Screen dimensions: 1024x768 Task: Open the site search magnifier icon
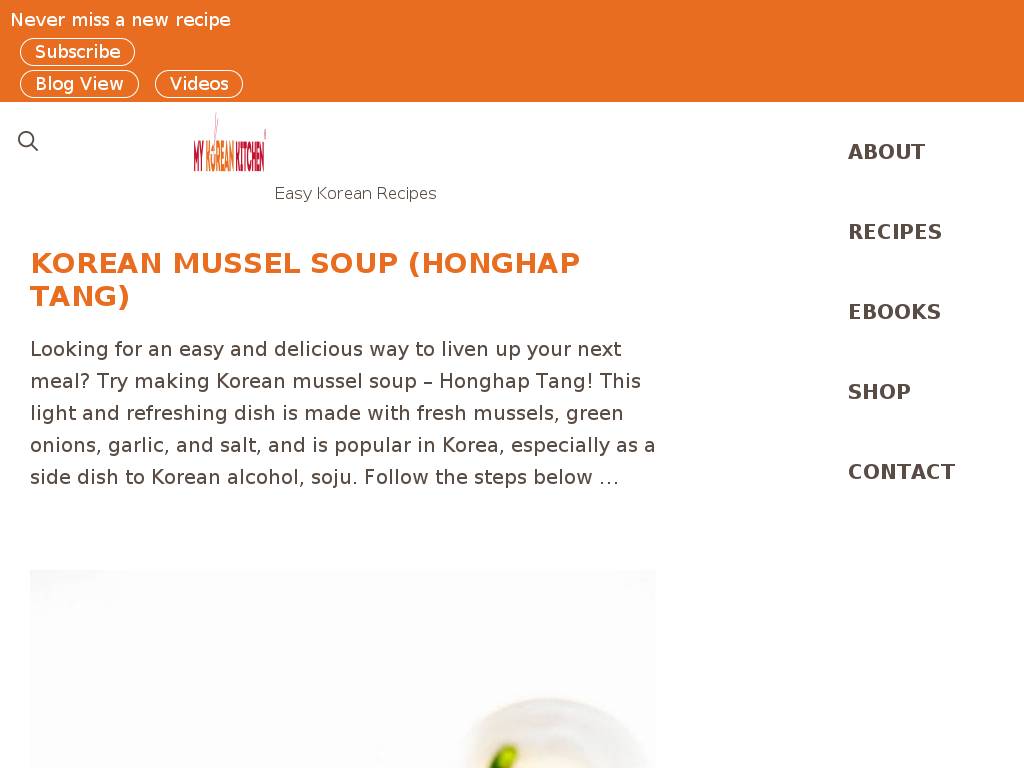coord(28,141)
